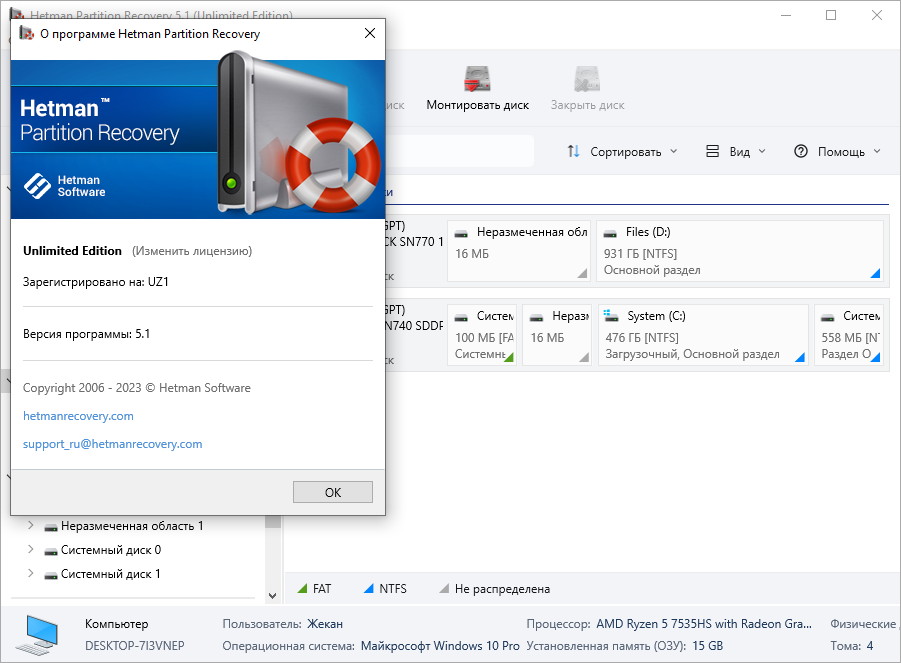
Task: Select the second disk's 16 МБ unallocated tile
Action: click(x=557, y=335)
